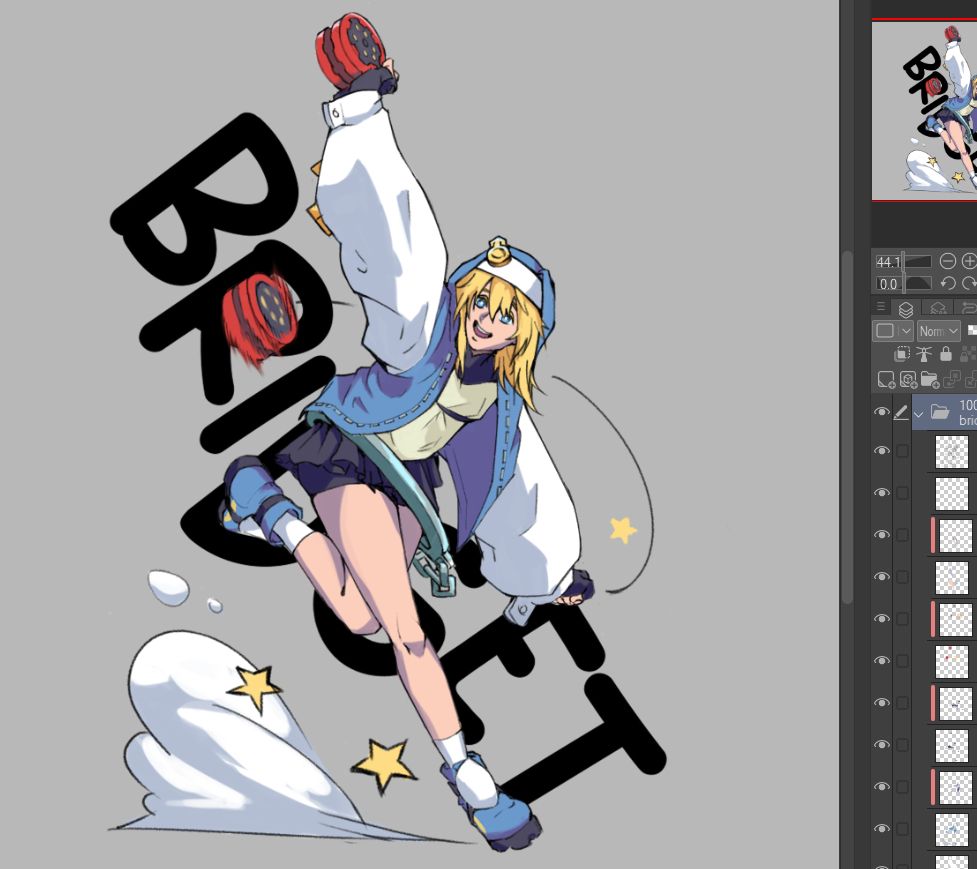Click the folder's 100 opacity text
977x869 pixels.
coord(968,405)
